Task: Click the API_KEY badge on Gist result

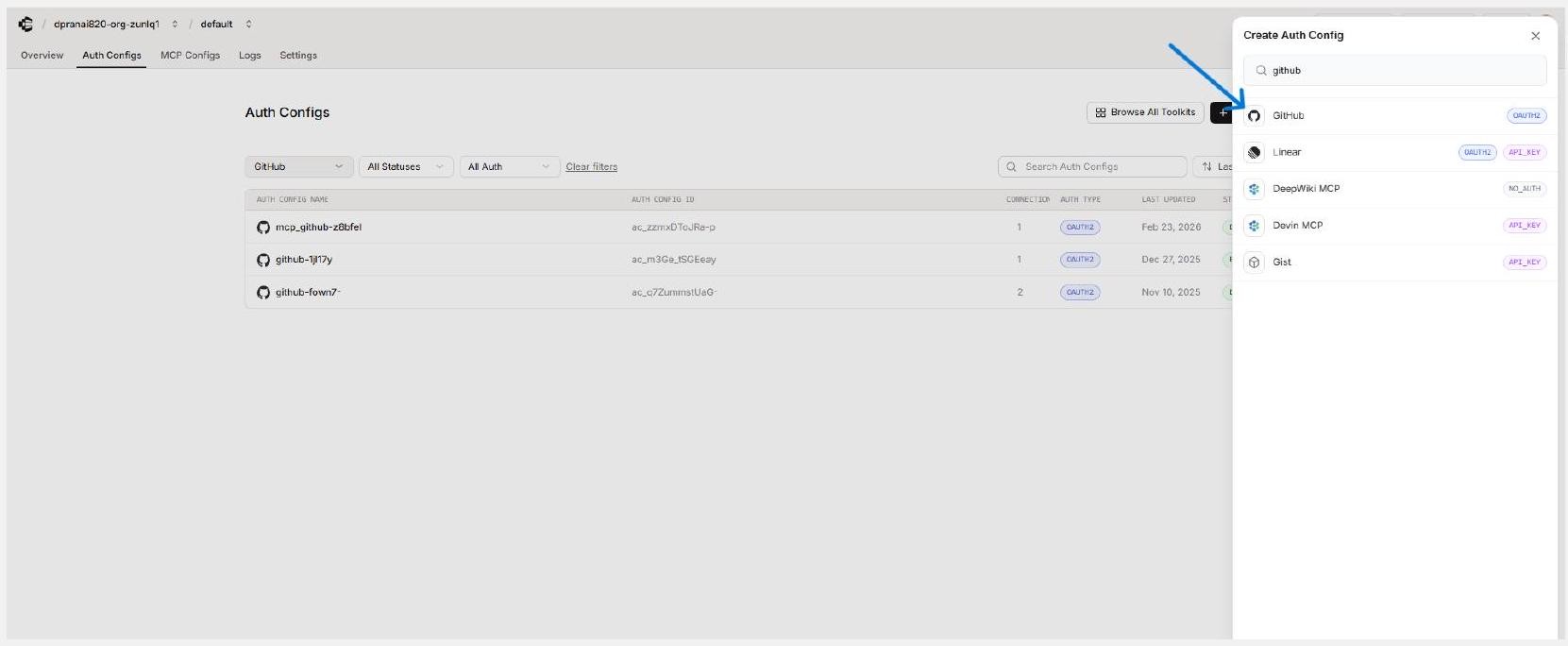Action: 1525,263
